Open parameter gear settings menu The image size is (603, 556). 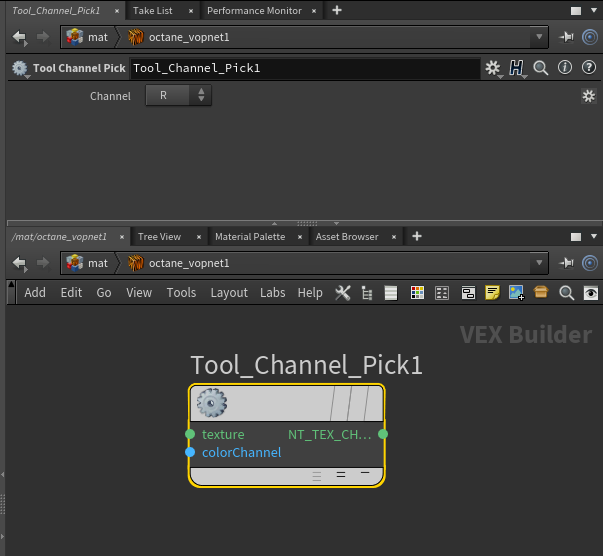tap(493, 68)
